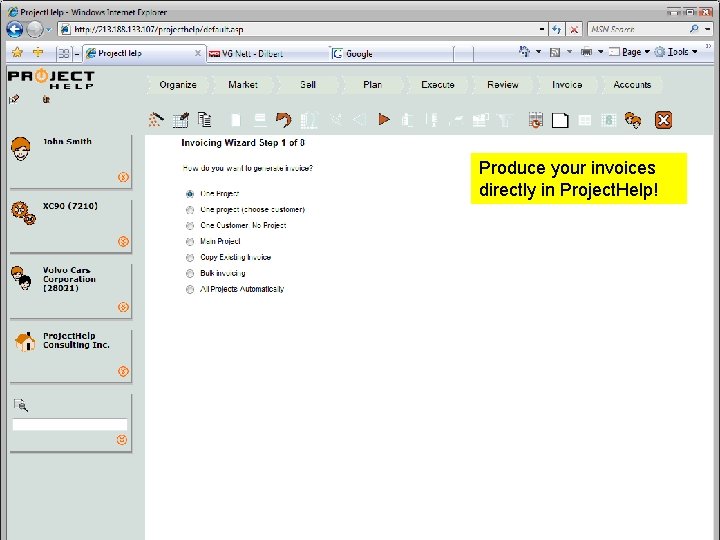This screenshot has width=720, height=540.
Task: Open a new blank browser tab
Action: tap(463, 54)
